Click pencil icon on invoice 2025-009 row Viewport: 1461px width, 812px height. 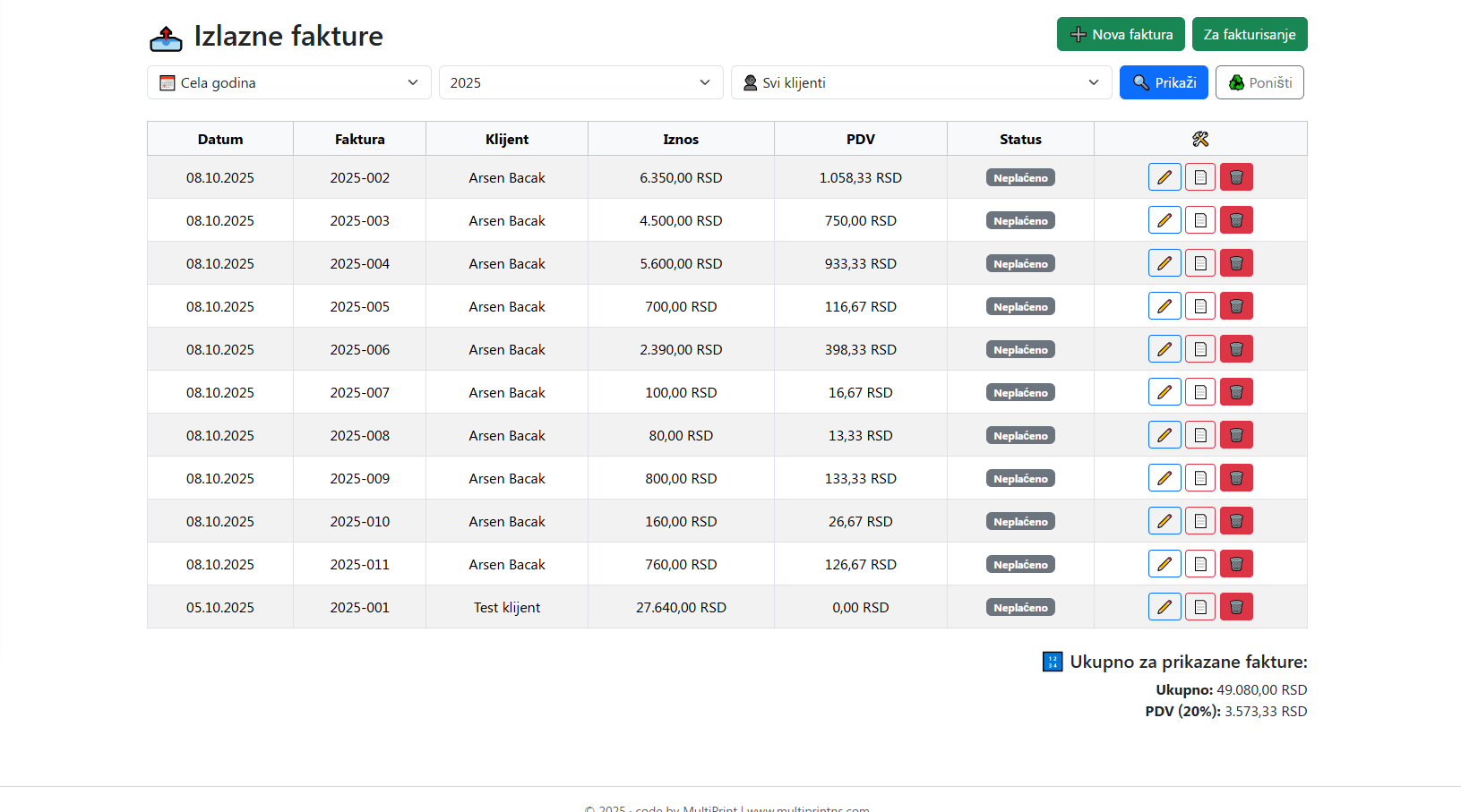(x=1164, y=478)
